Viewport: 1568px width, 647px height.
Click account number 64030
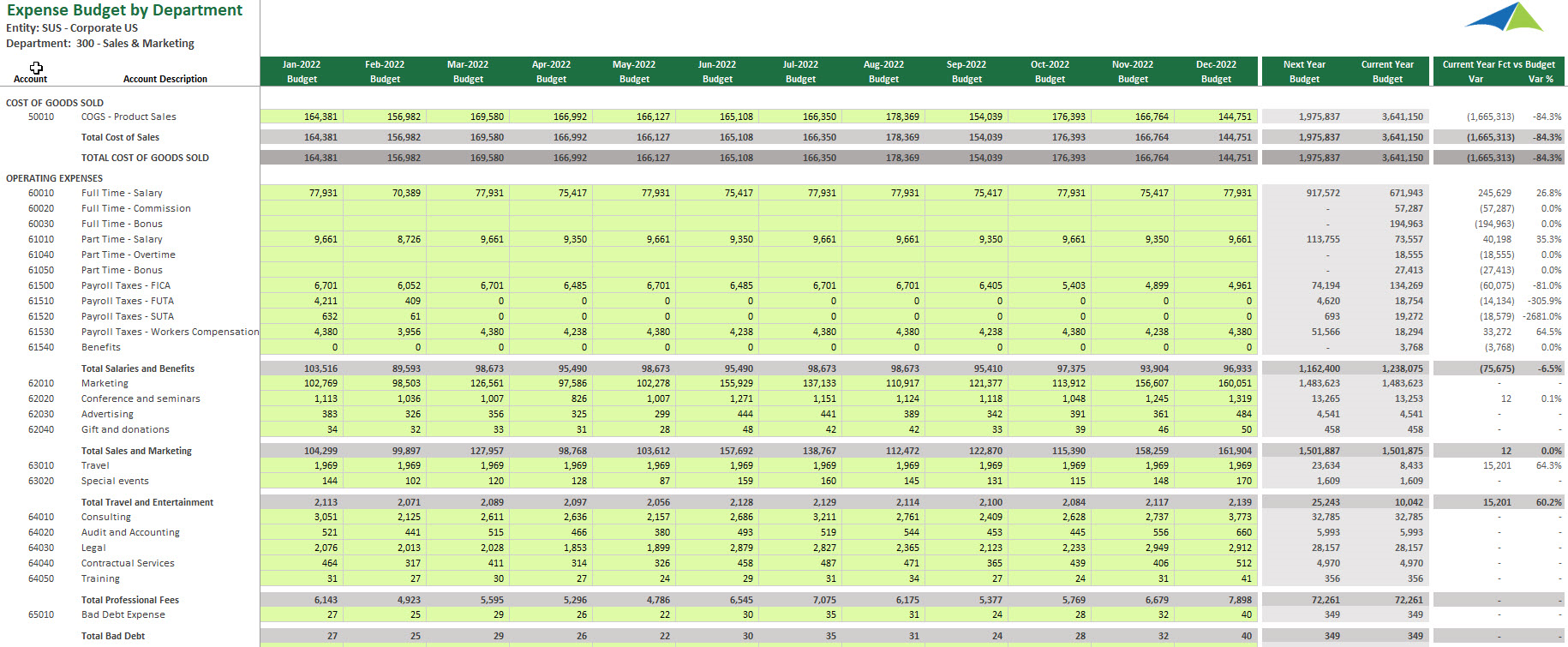(x=41, y=548)
